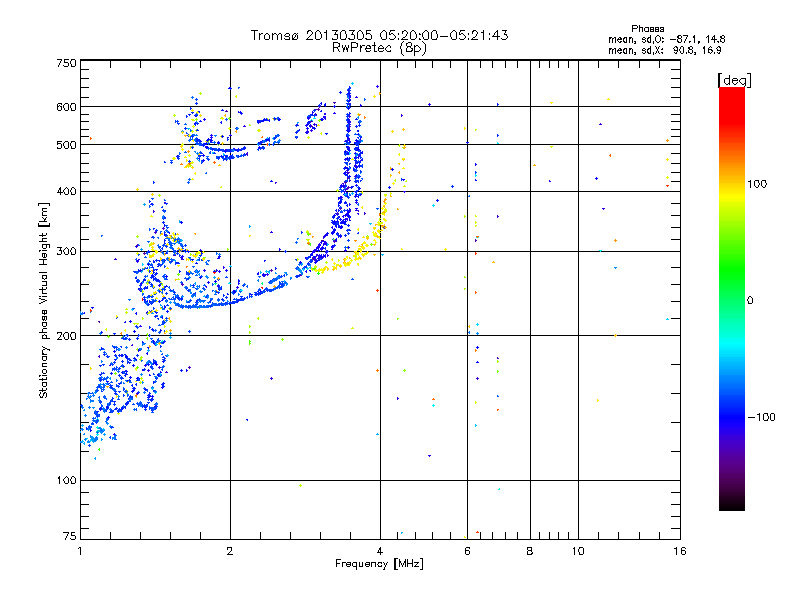Image resolution: width=800 pixels, height=600 pixels.
Task: Click y-axis tick label '500'
Action: pyautogui.click(x=66, y=145)
